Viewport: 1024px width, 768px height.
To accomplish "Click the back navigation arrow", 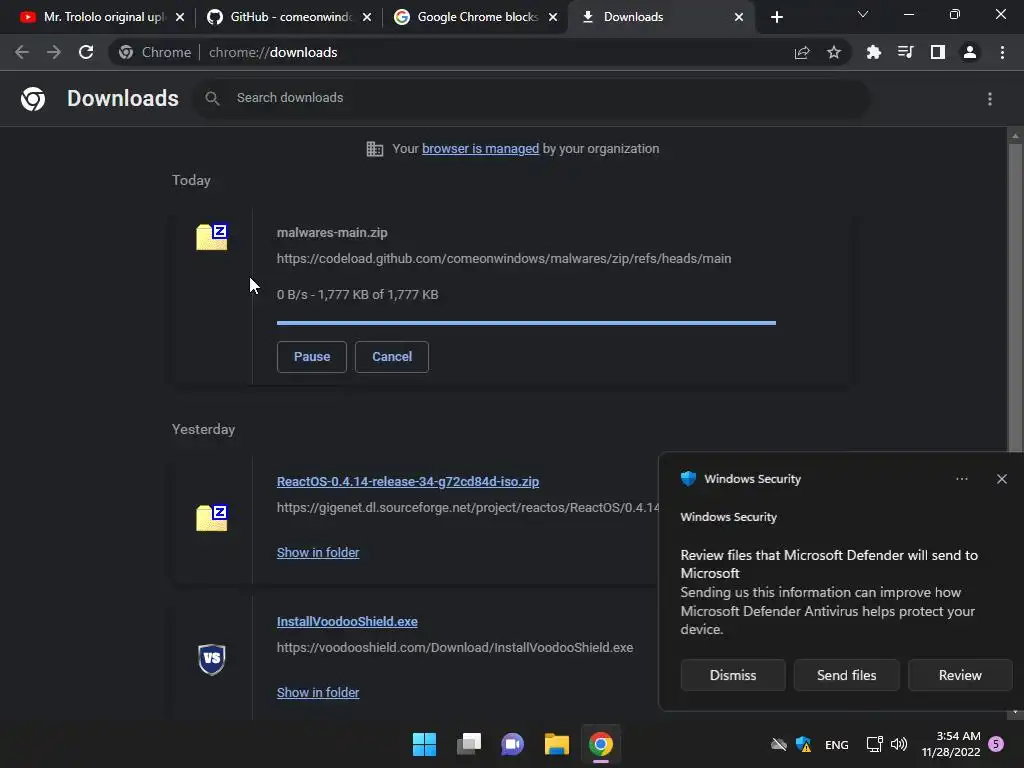I will click(22, 52).
